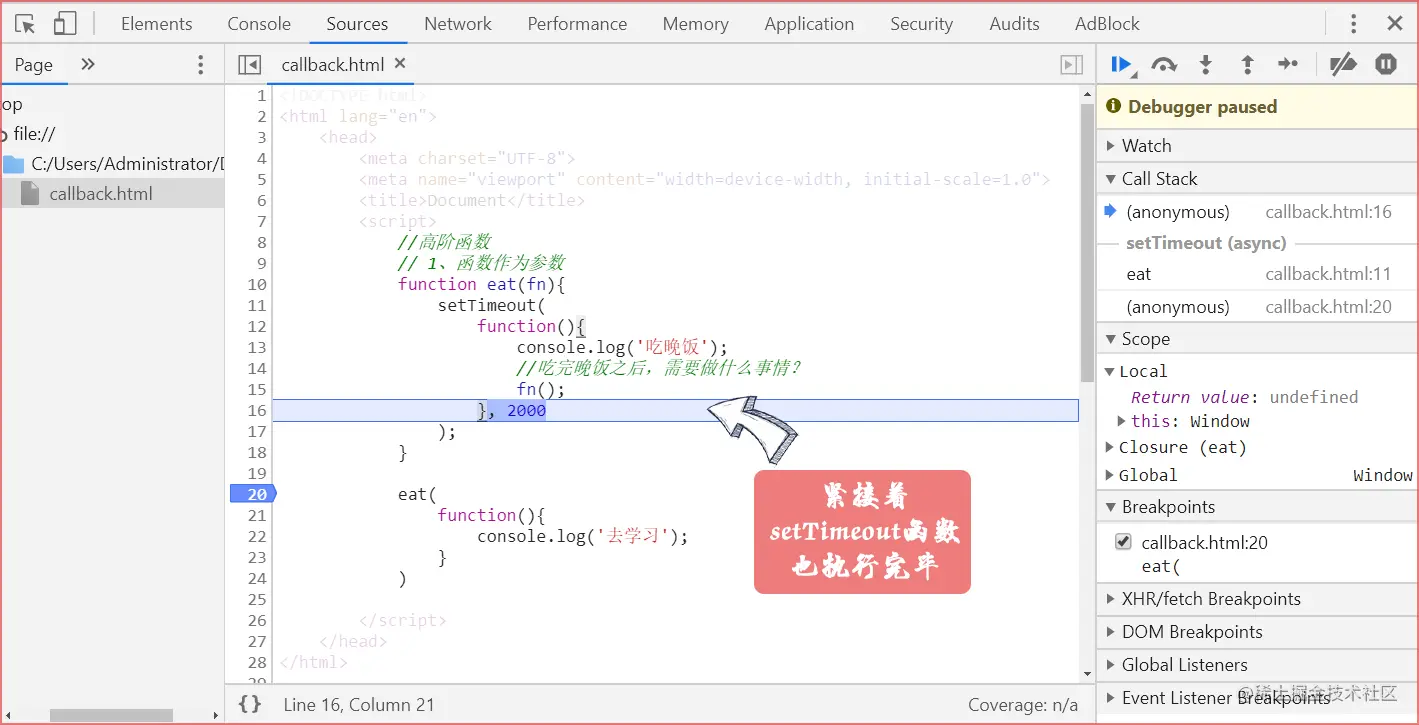Click line number 13 in gutter
Image resolution: width=1419 pixels, height=725 pixels.
click(x=257, y=348)
